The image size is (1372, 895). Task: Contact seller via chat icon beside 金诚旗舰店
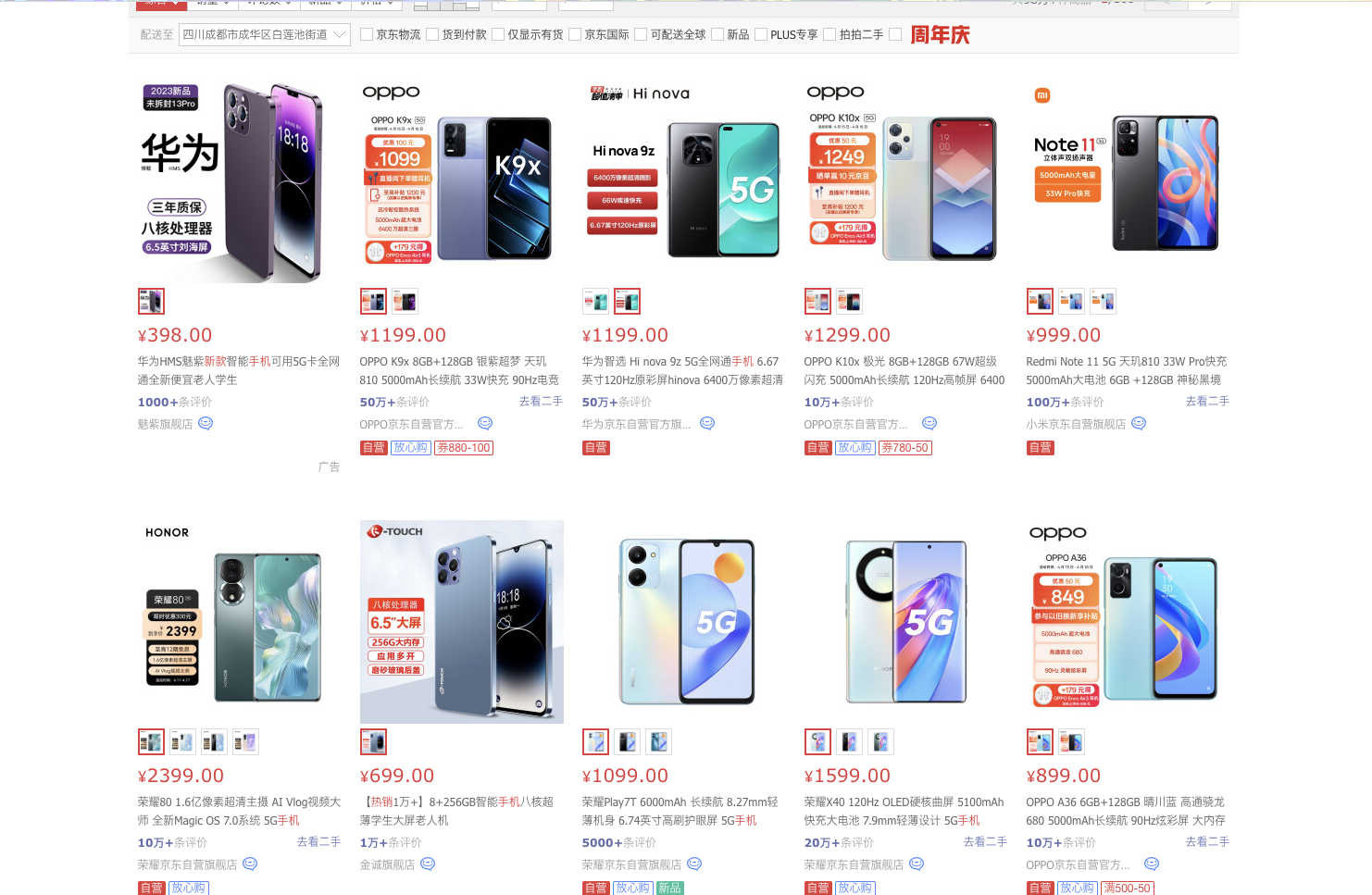(x=428, y=864)
